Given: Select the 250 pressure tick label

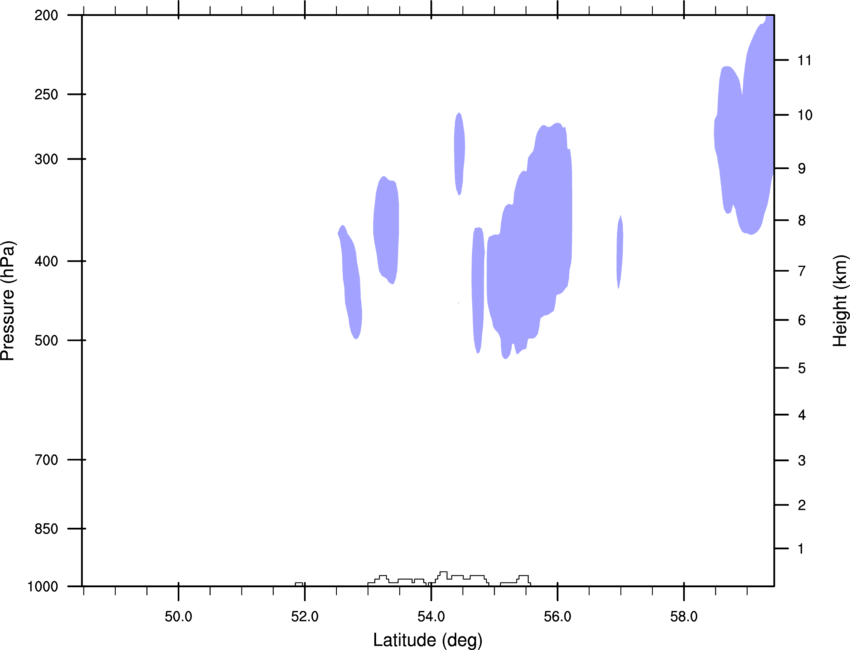Looking at the screenshot, I should (46, 95).
